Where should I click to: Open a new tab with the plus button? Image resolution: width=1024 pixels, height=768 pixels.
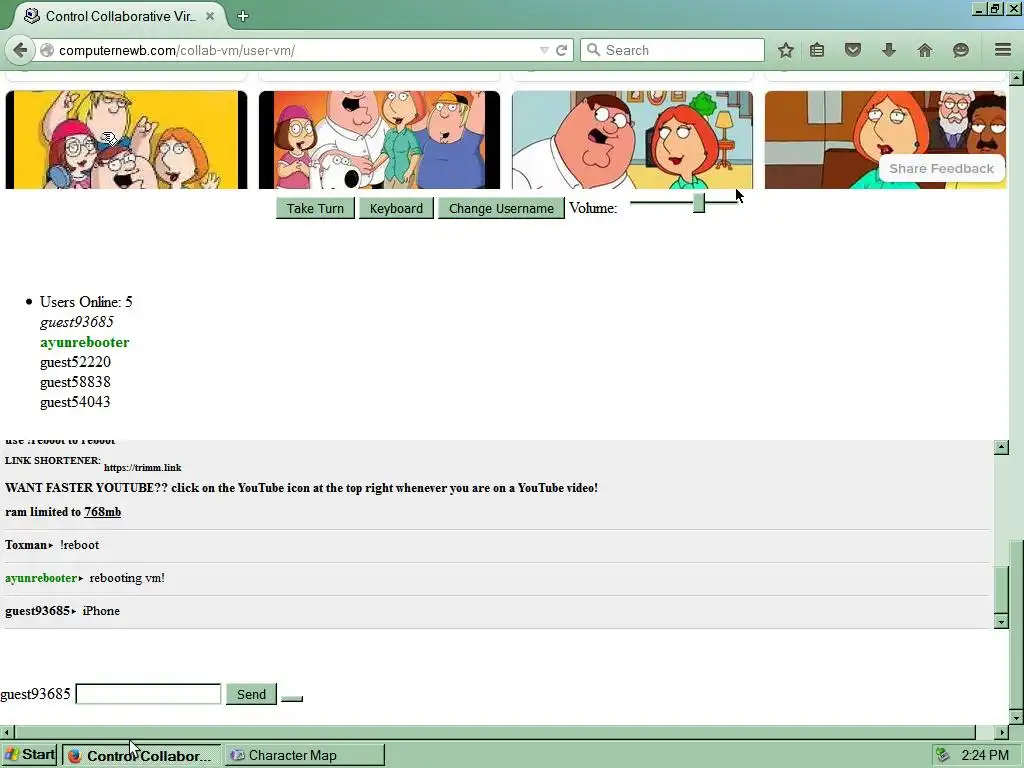(243, 16)
